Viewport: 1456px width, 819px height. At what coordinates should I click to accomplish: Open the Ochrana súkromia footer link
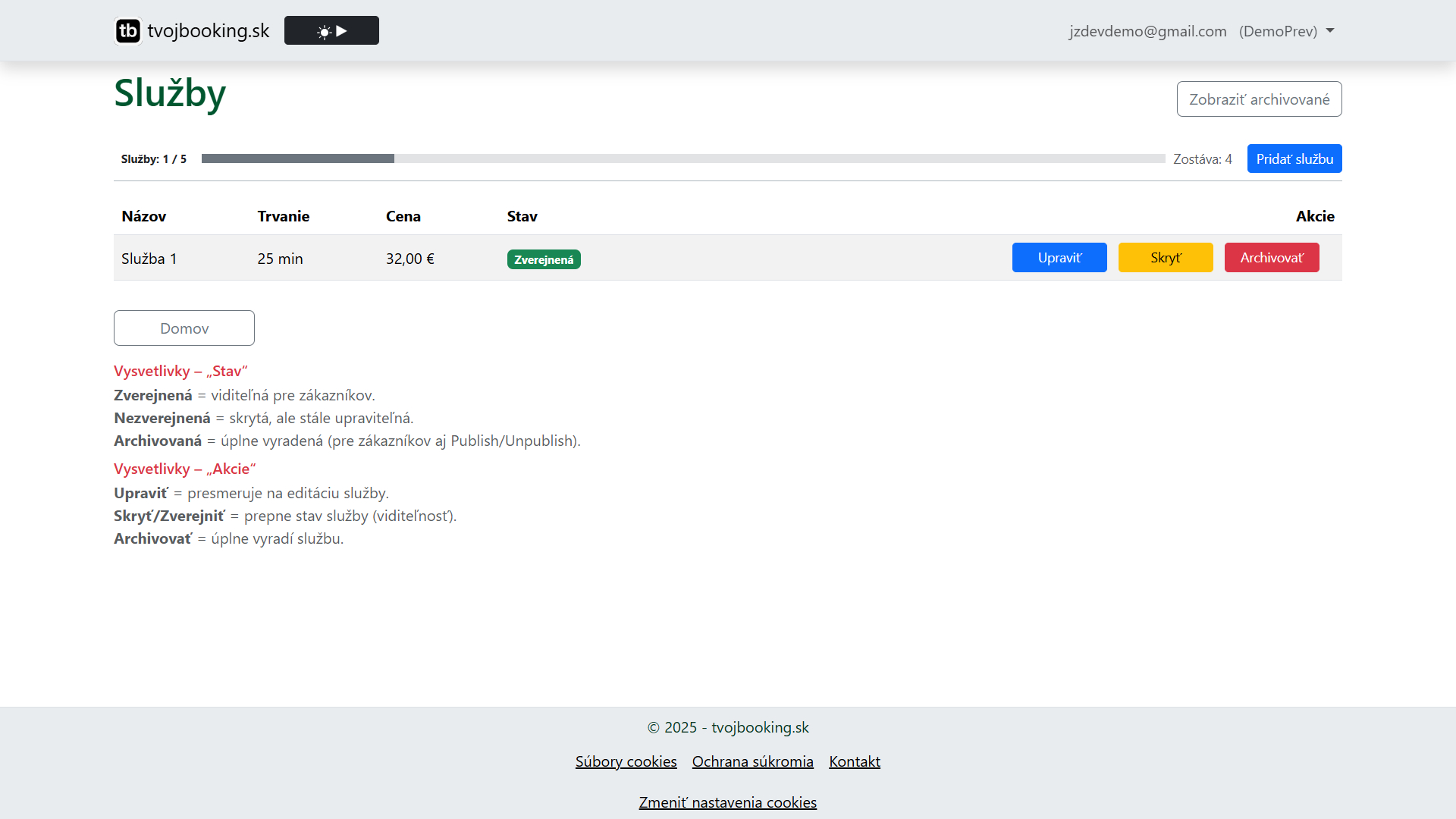752,761
